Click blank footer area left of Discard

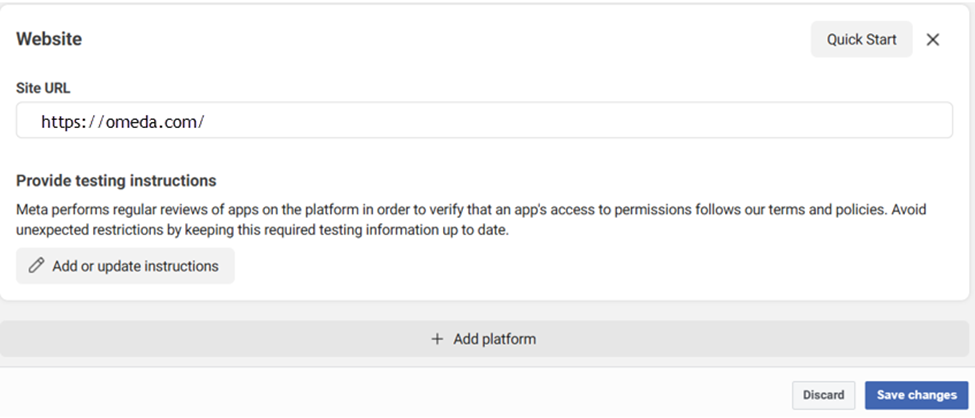point(400,395)
